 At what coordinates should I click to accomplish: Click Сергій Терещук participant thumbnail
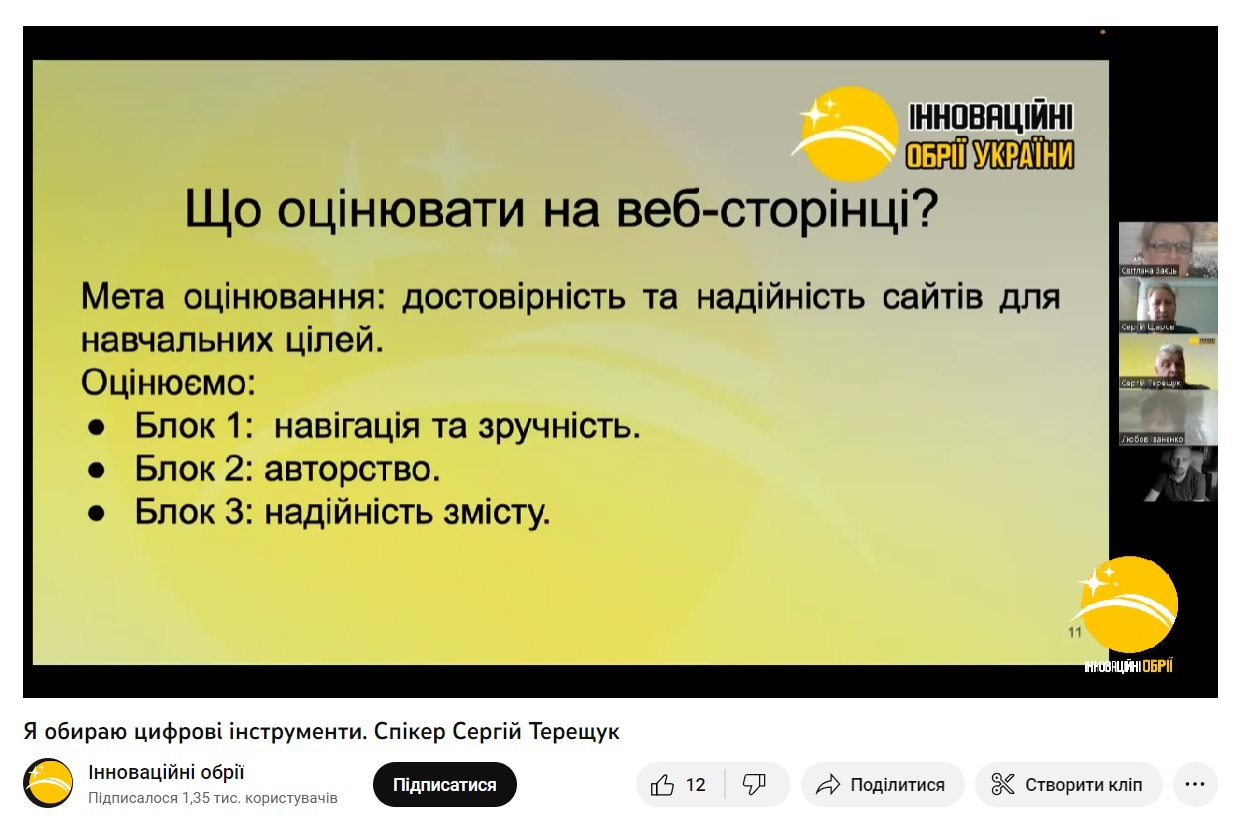(1167, 362)
